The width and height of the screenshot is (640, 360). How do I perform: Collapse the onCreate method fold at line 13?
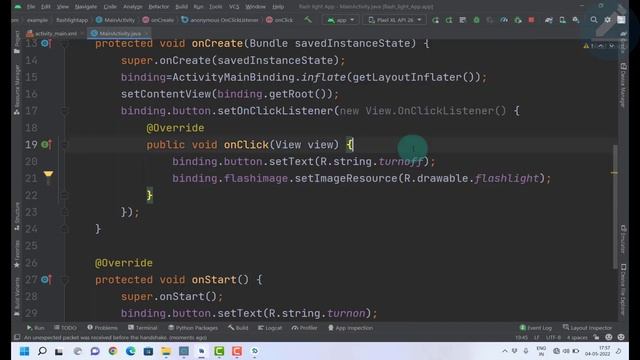[x=64, y=43]
